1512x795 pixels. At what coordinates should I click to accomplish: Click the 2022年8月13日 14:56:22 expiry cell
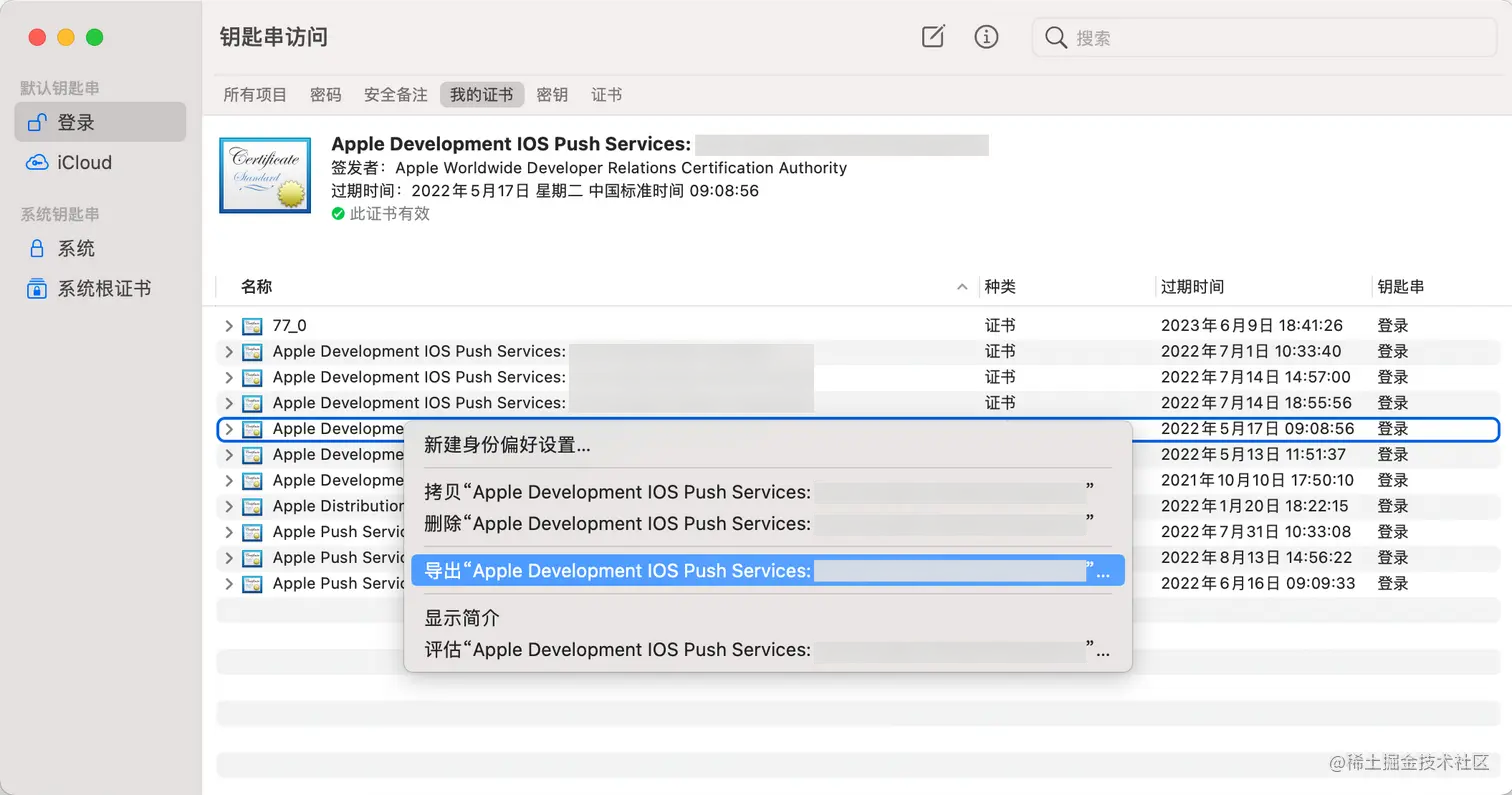coord(1256,558)
